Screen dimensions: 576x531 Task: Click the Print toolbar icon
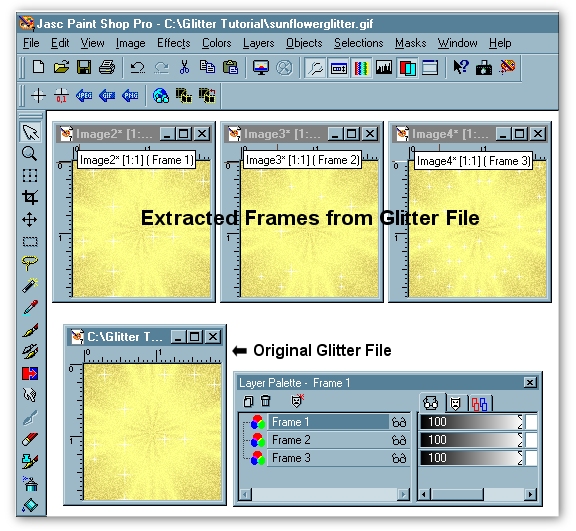(x=107, y=68)
